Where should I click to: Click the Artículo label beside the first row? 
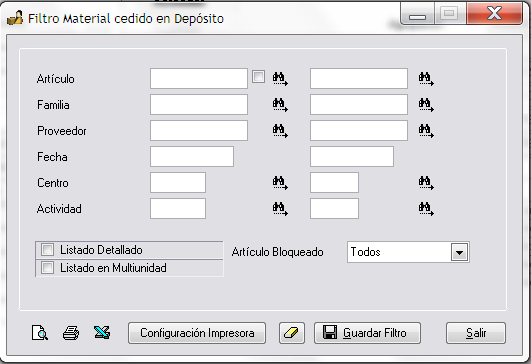(x=56, y=79)
